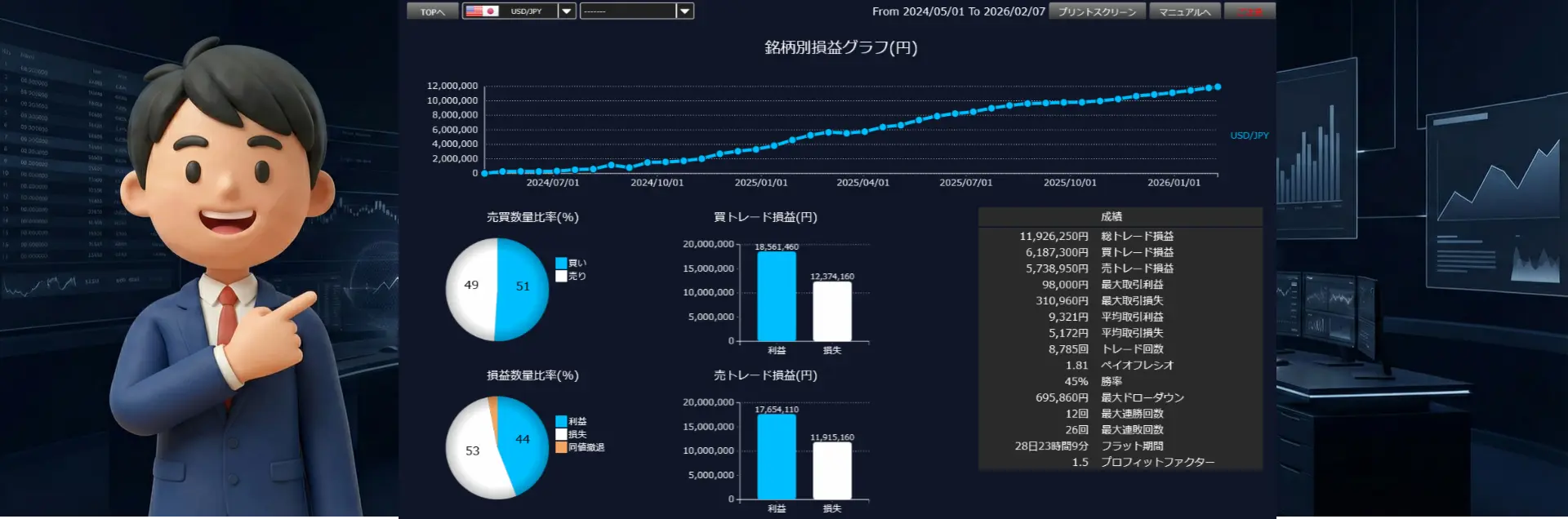The height and width of the screenshot is (519, 1568).
Task: Click the last data point on the line chart
Action: pyautogui.click(x=1218, y=86)
